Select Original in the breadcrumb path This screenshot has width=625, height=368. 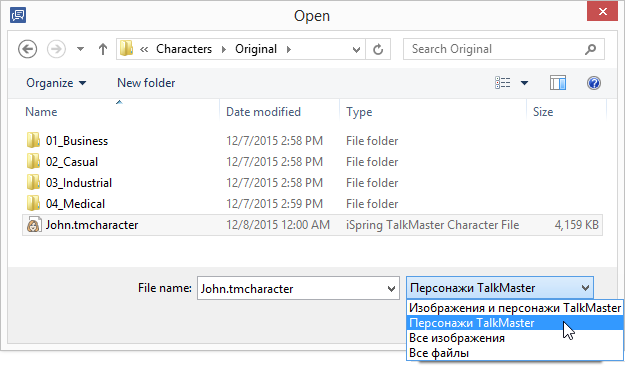point(256,49)
